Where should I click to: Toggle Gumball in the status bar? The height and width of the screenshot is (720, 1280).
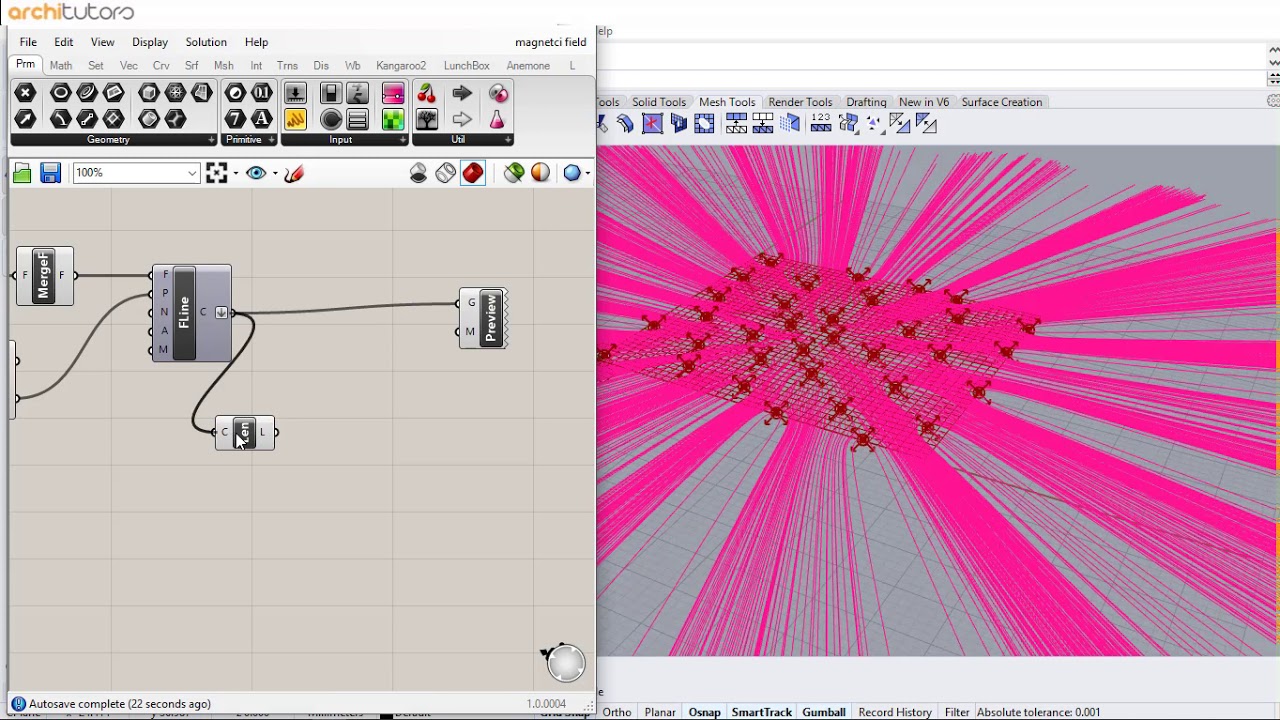(824, 712)
